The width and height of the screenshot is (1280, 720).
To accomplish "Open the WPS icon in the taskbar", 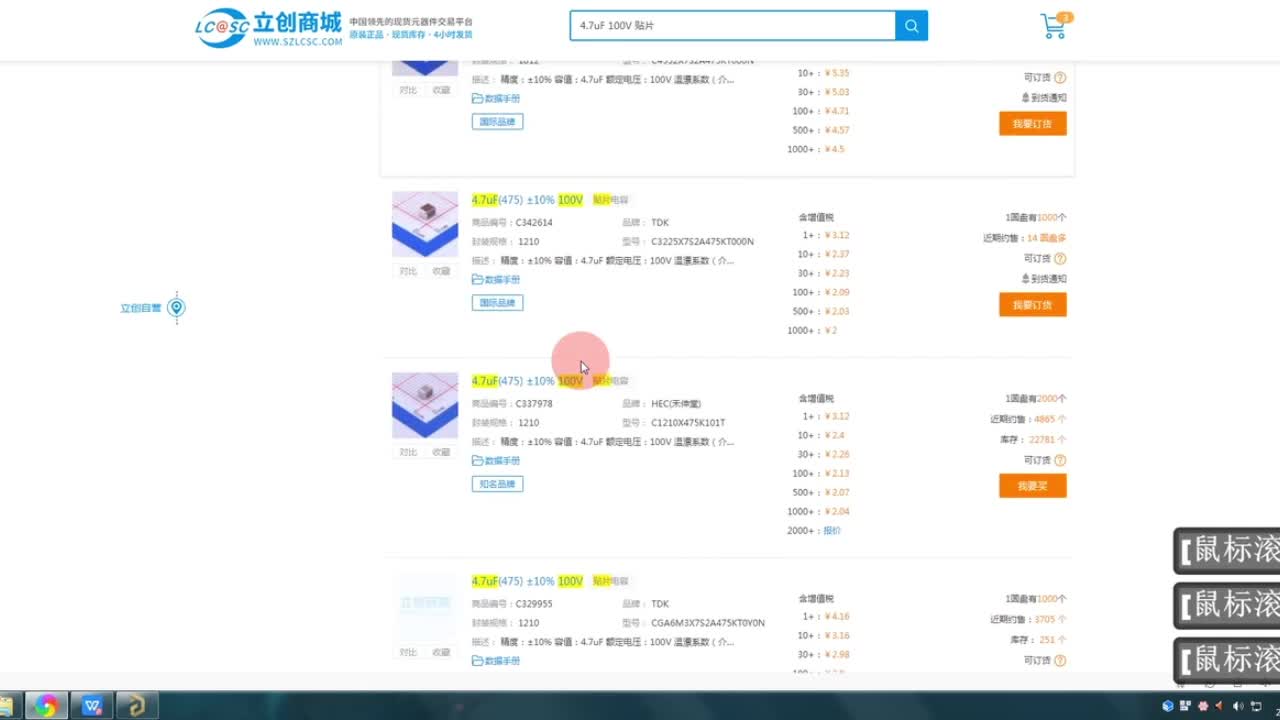I will [x=93, y=706].
